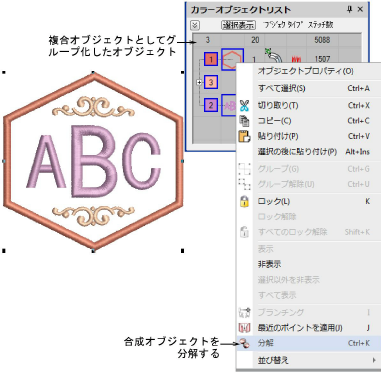
Task: Expand the double chevron panel options button
Action: point(195,25)
